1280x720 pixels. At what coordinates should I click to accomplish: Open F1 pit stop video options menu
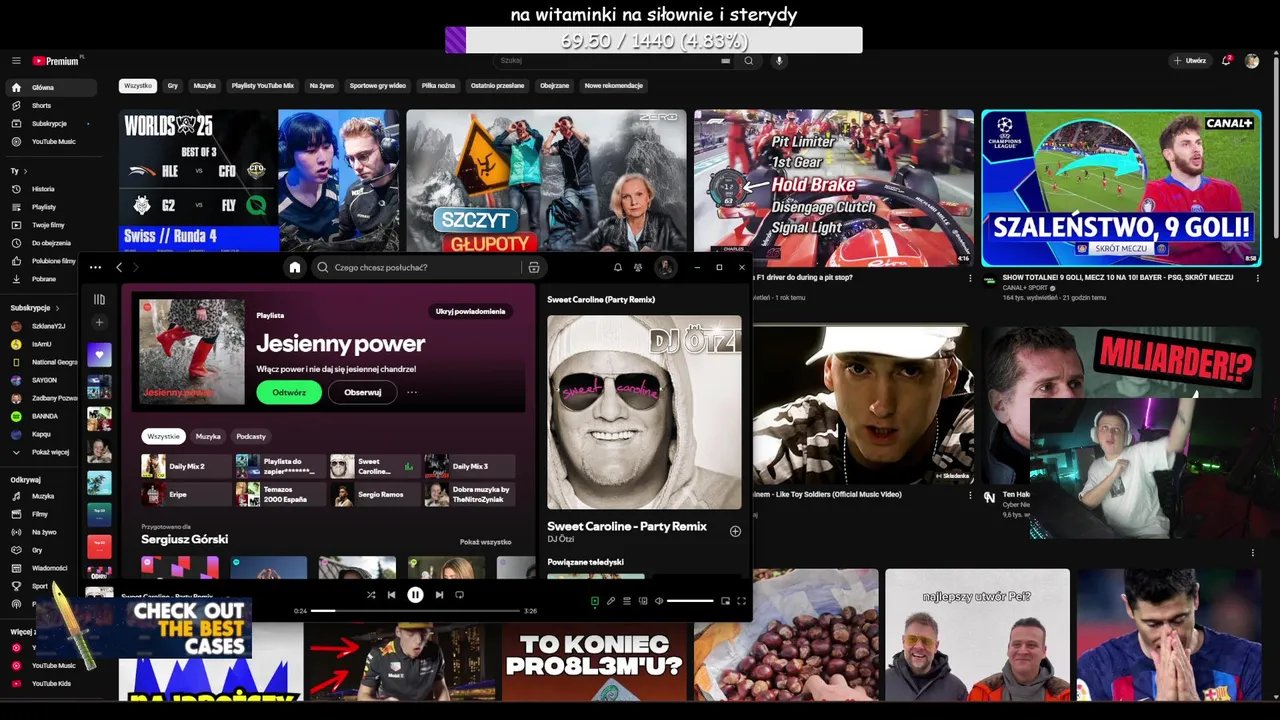969,279
